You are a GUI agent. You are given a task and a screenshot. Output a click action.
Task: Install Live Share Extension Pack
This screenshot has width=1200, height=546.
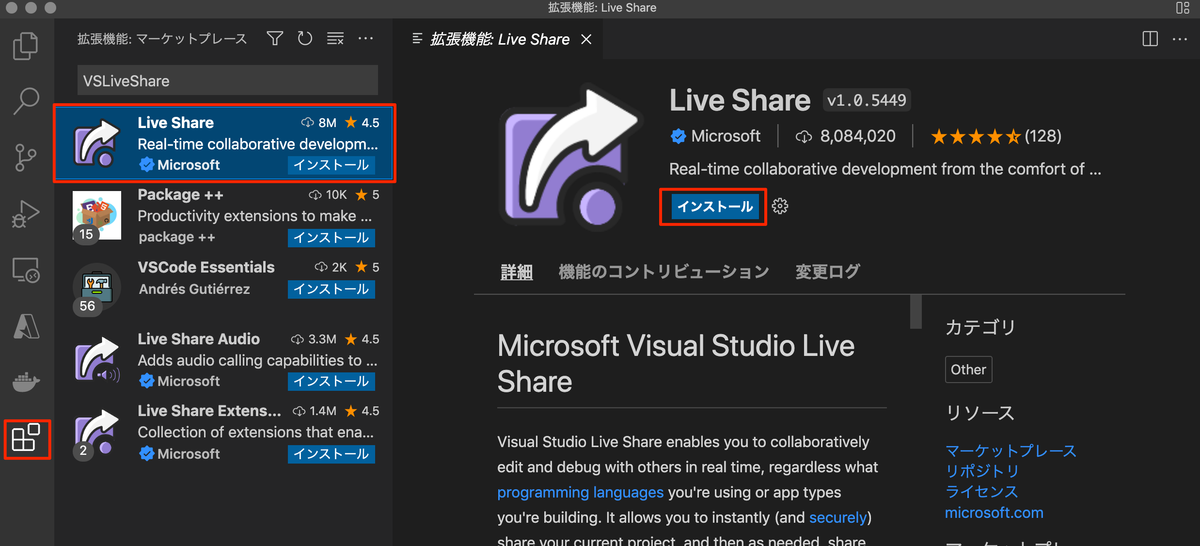click(331, 454)
